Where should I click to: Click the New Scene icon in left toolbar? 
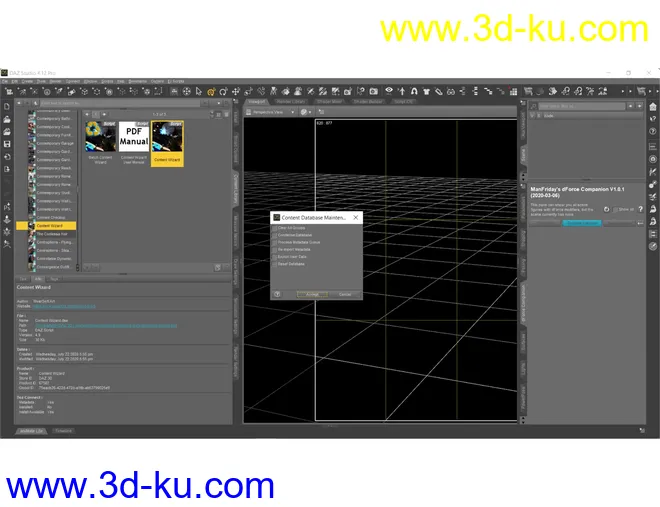tap(7, 106)
